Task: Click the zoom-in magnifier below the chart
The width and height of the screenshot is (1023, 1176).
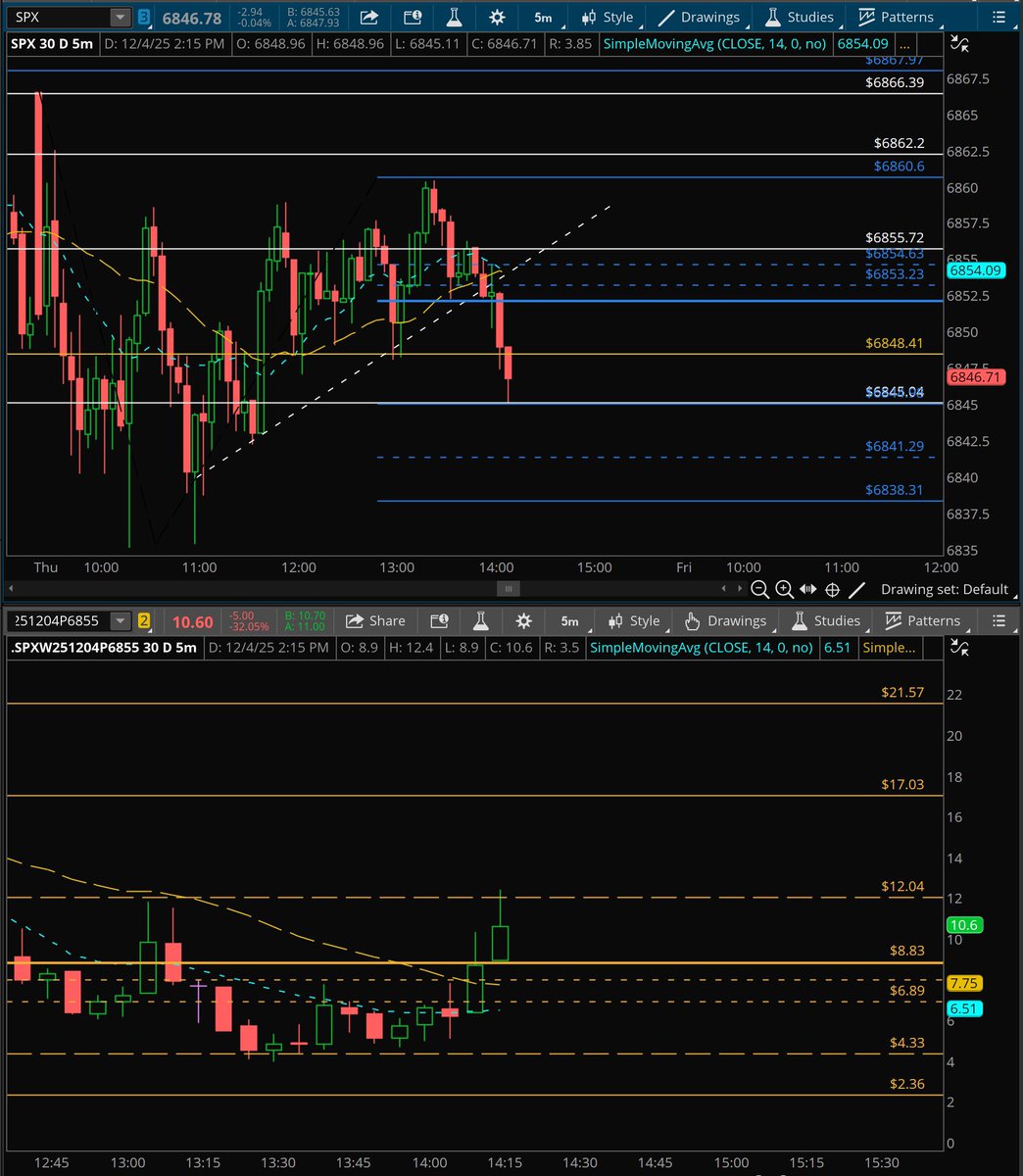Action: [784, 589]
